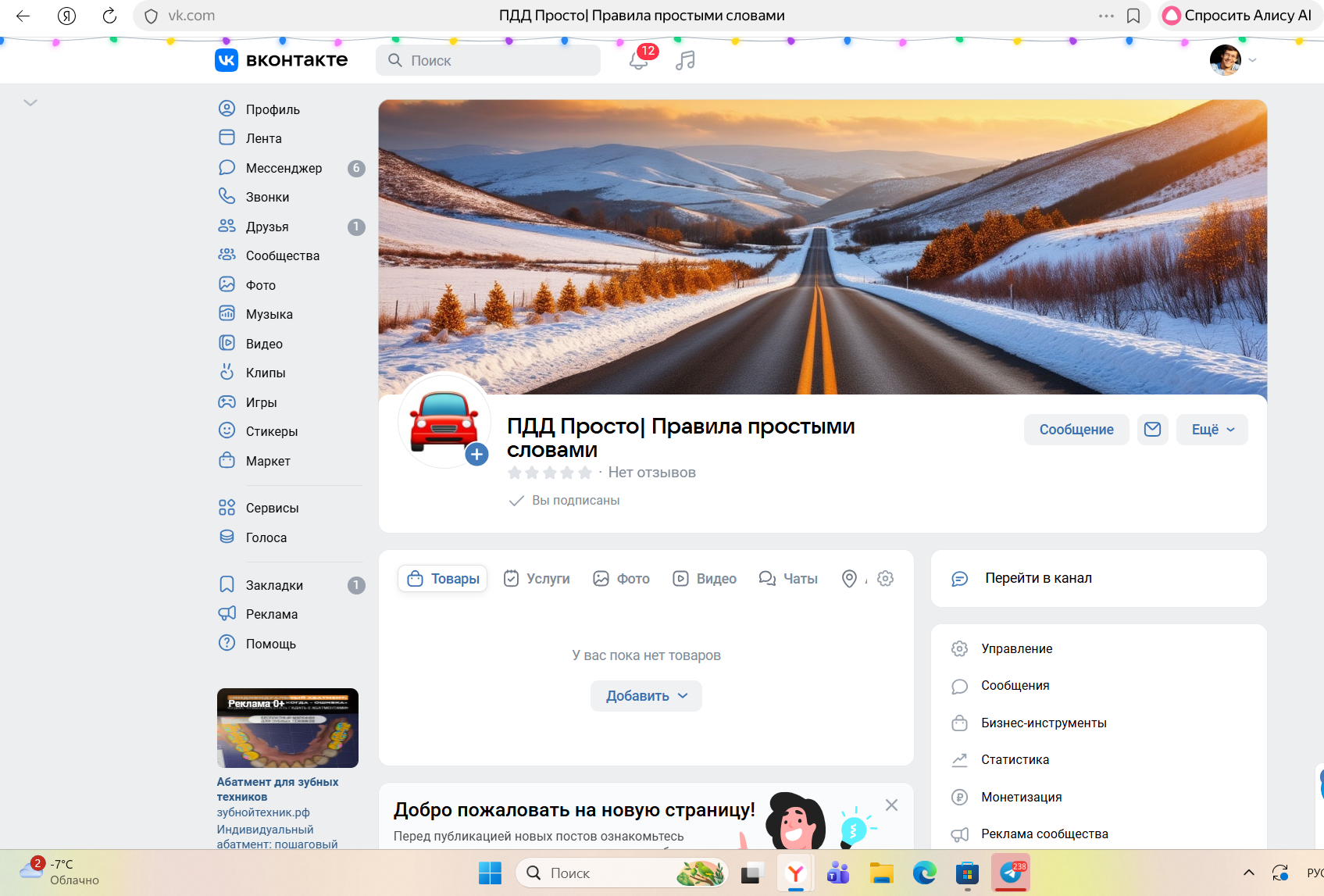Open the 'Добавить' products dropdown
Image resolution: width=1324 pixels, height=896 pixels.
tap(646, 696)
